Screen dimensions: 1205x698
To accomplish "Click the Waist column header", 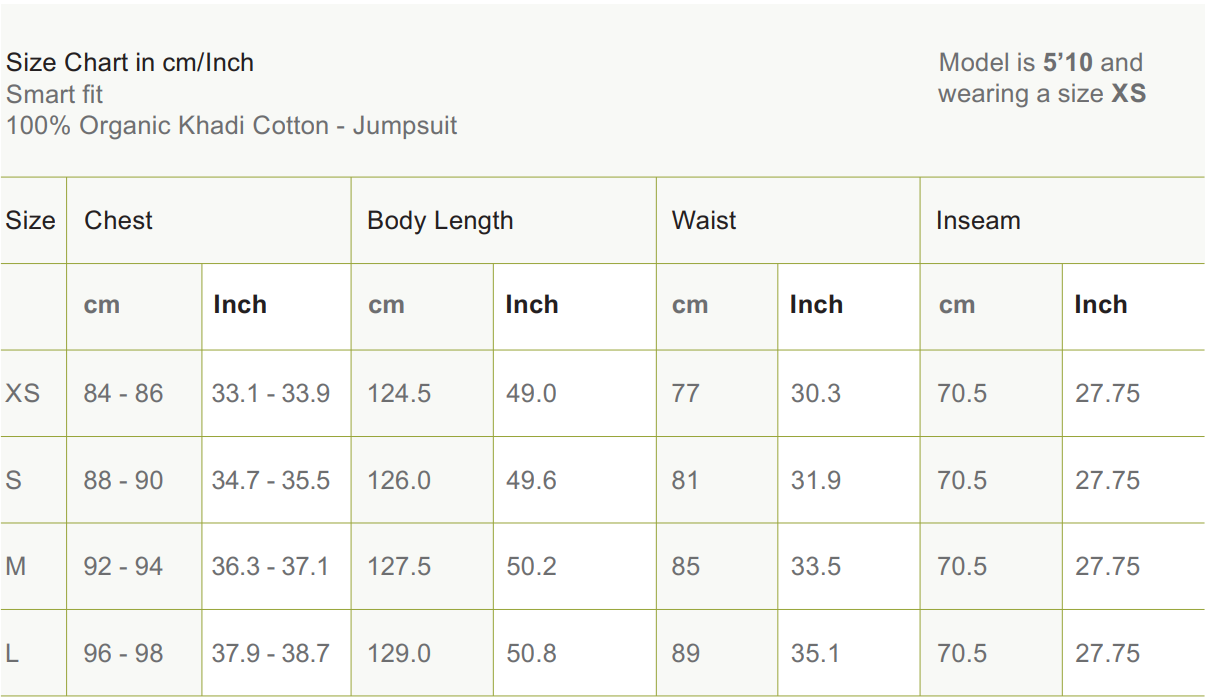I will 704,221.
